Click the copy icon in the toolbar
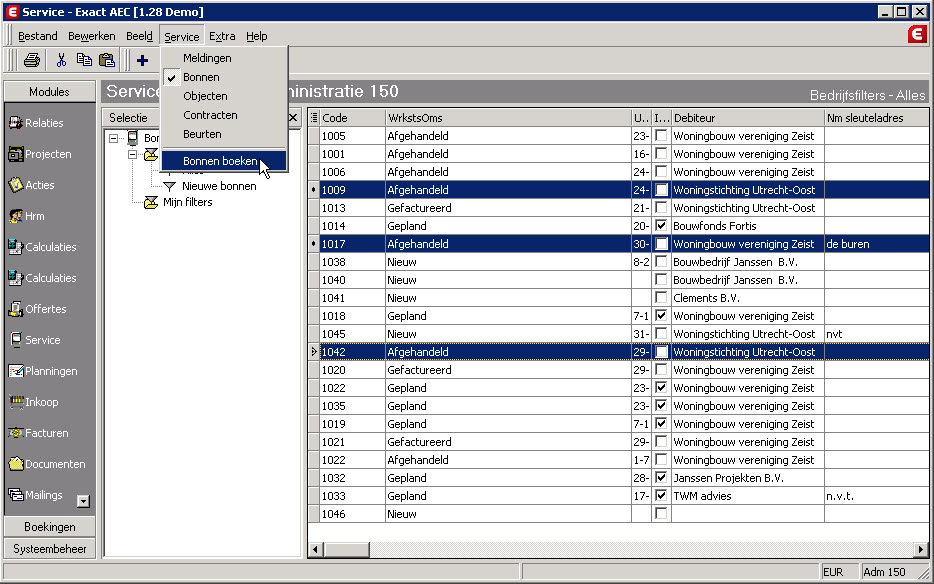This screenshot has height=584, width=934. pyautogui.click(x=84, y=60)
